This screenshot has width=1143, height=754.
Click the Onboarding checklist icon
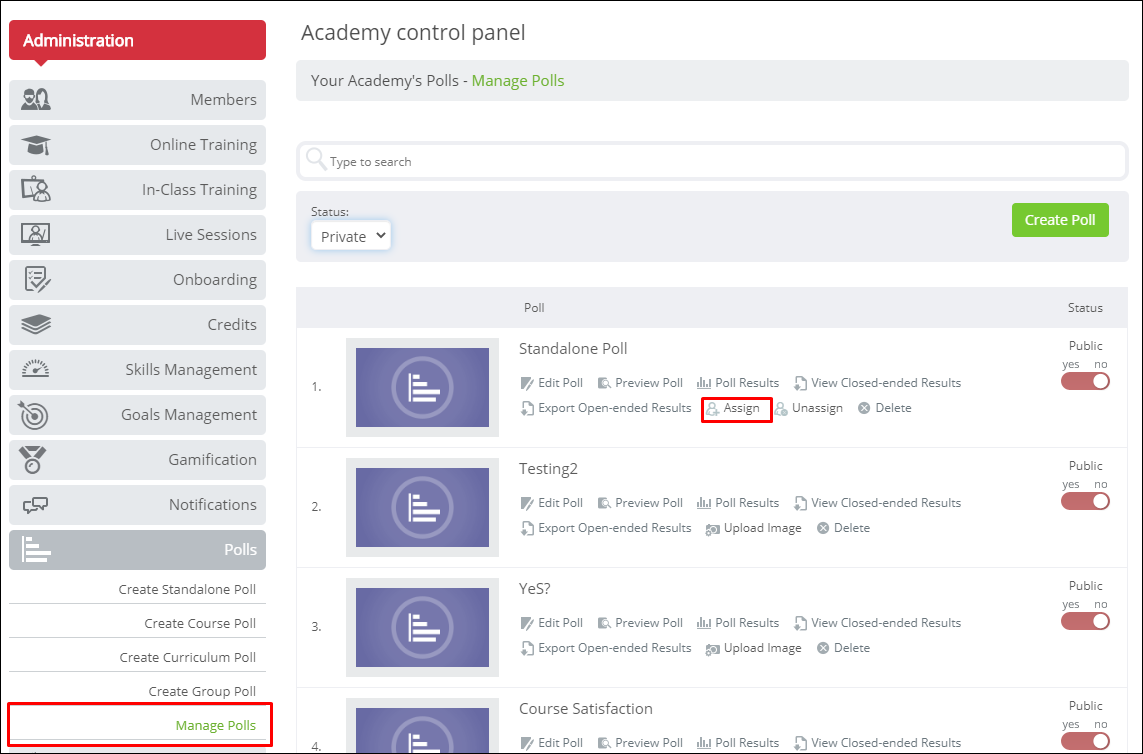(36, 279)
